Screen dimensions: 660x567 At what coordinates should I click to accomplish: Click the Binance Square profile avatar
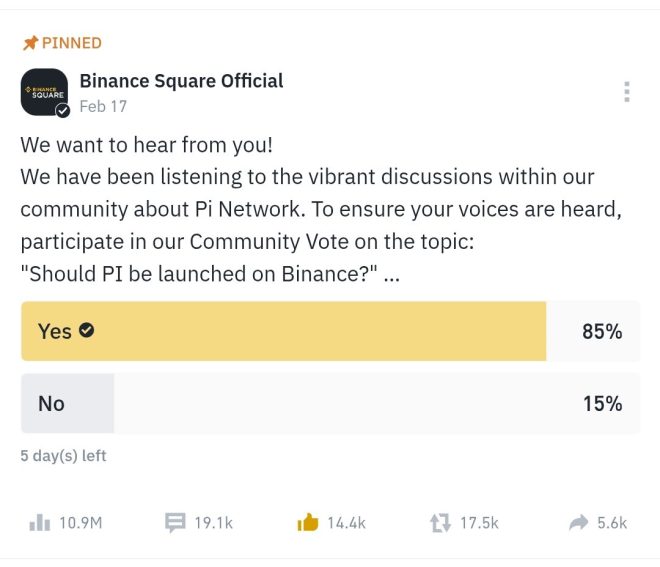(x=44, y=92)
